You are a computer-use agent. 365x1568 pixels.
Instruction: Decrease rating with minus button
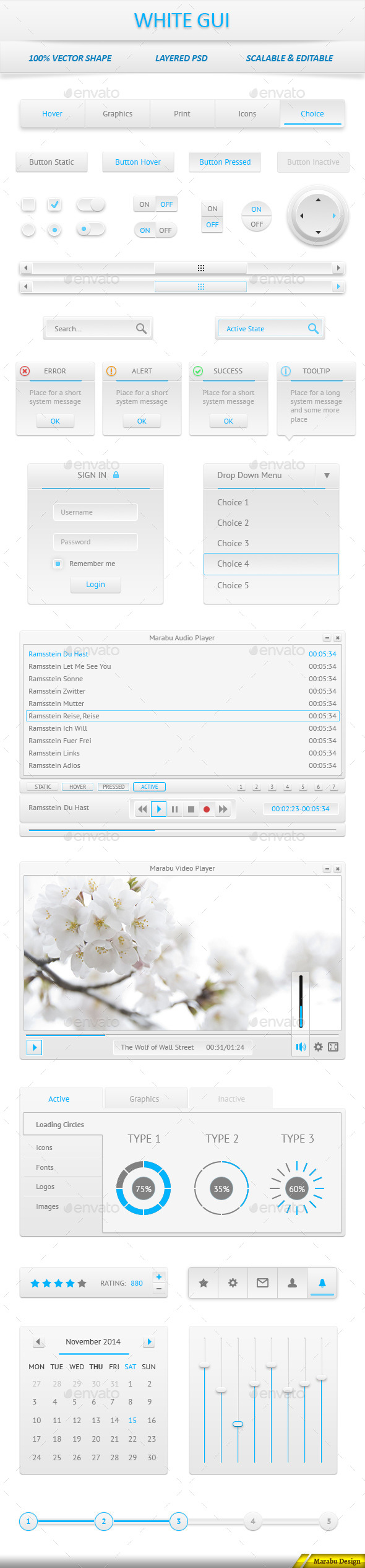tap(159, 1288)
